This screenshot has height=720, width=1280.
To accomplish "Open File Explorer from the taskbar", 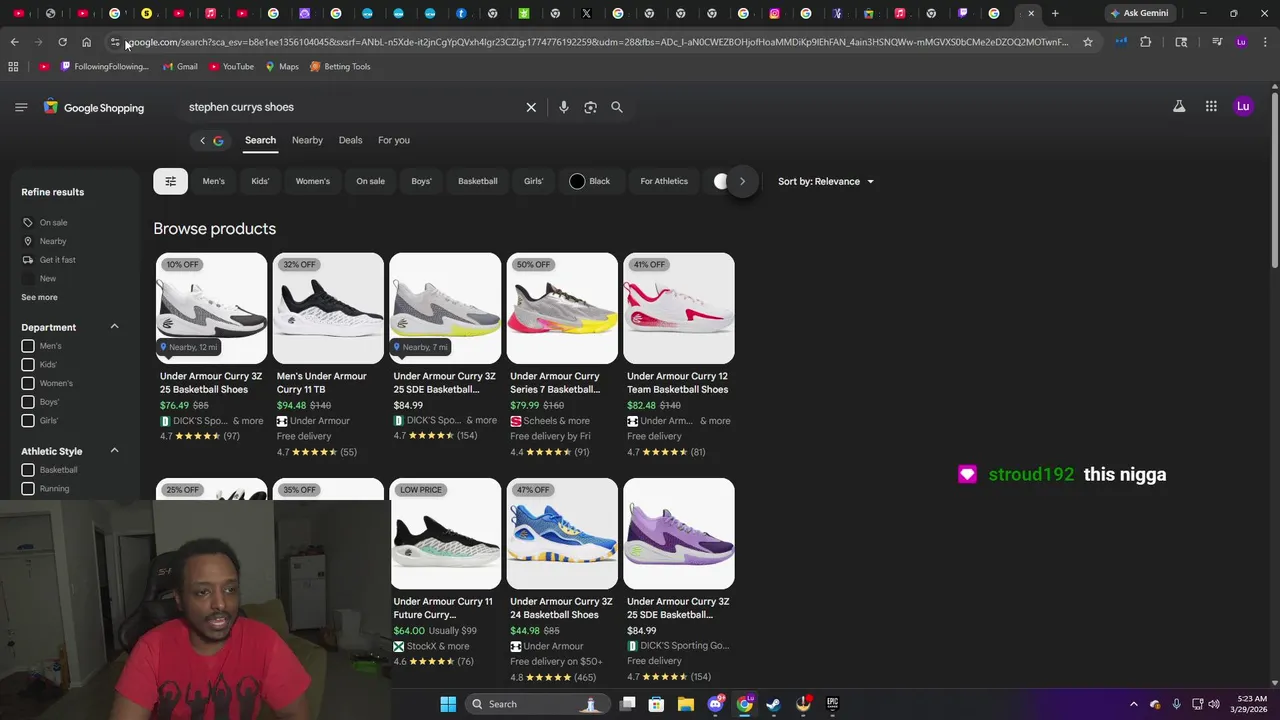I will click(686, 704).
